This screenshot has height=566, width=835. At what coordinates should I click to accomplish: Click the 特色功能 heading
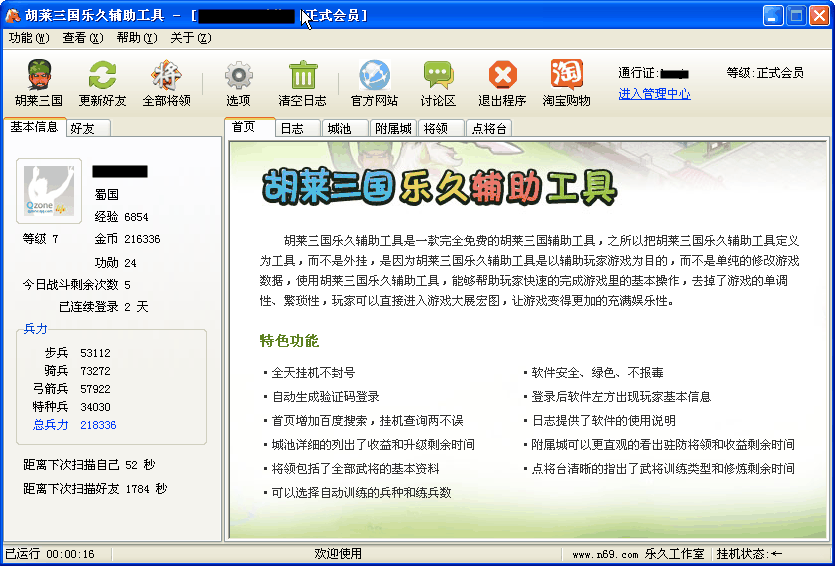(289, 341)
